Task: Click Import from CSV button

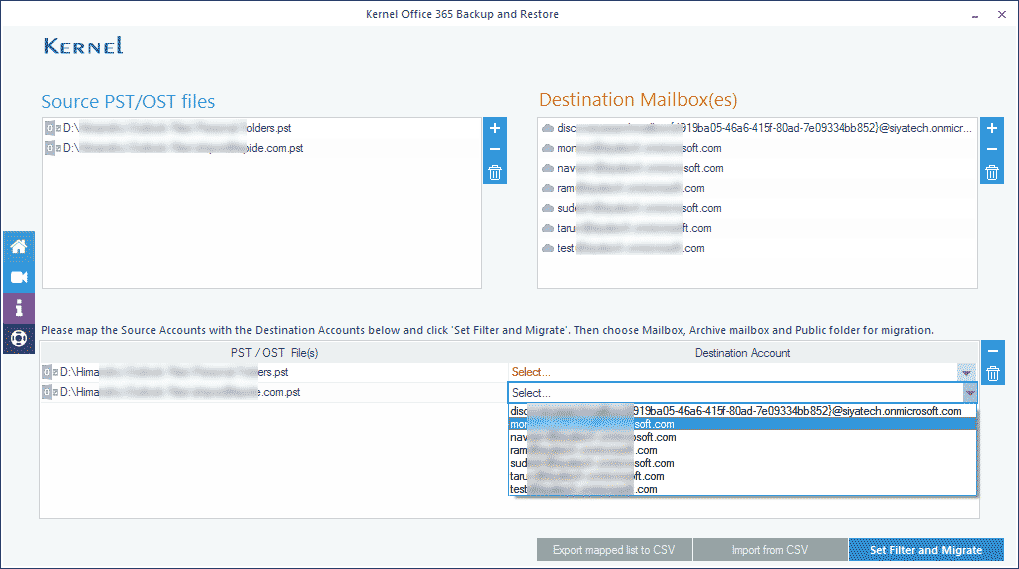Action: pos(770,550)
